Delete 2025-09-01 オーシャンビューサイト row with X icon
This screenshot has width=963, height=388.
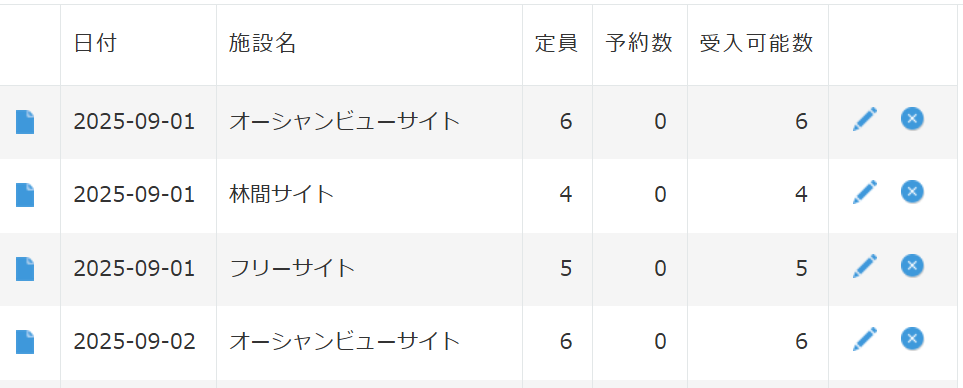912,118
